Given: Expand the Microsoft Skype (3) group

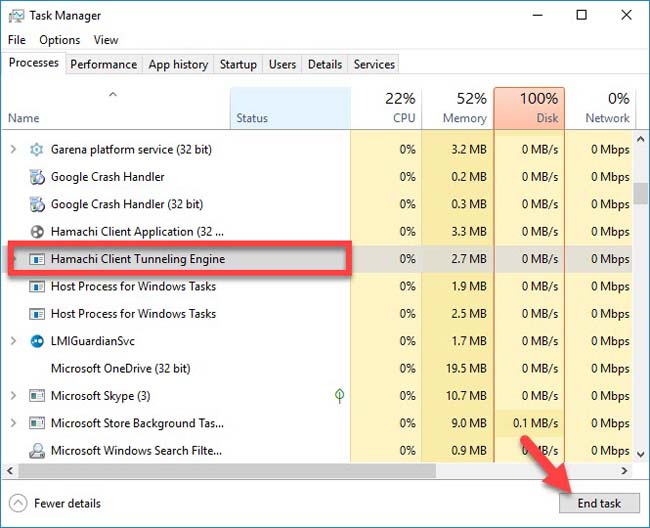Looking at the screenshot, I should click(13, 395).
